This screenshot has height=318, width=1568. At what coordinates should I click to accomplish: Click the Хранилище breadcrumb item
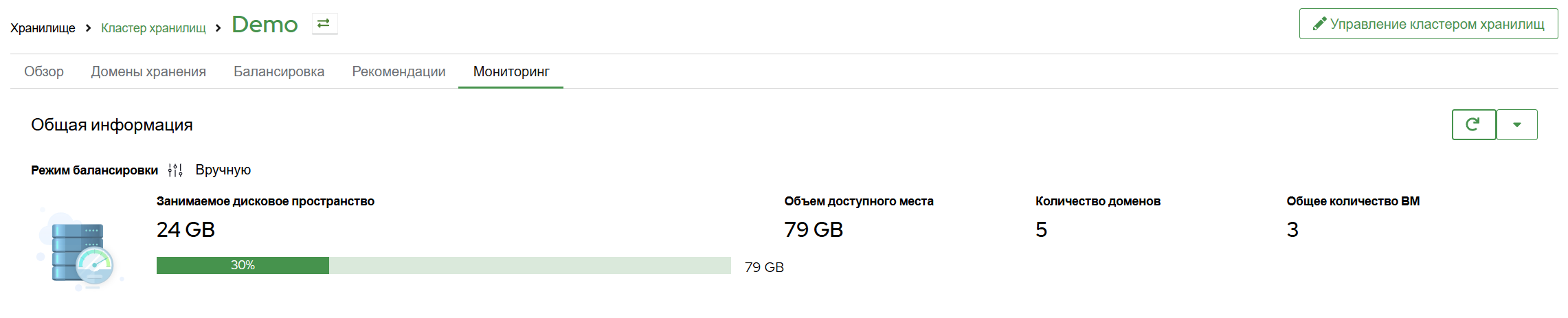pyautogui.click(x=43, y=28)
